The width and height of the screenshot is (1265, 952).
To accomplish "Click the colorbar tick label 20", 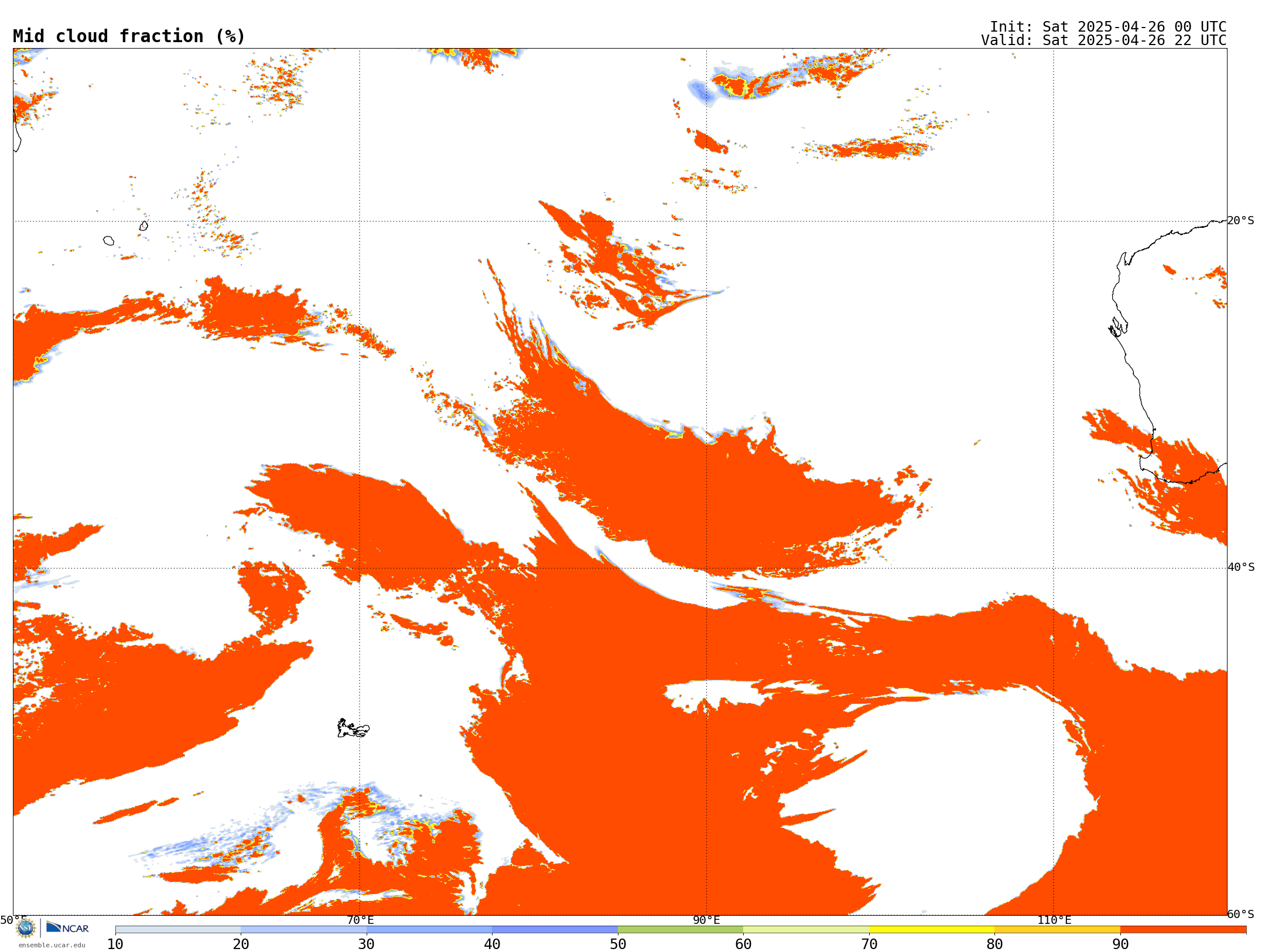I will pos(241,944).
